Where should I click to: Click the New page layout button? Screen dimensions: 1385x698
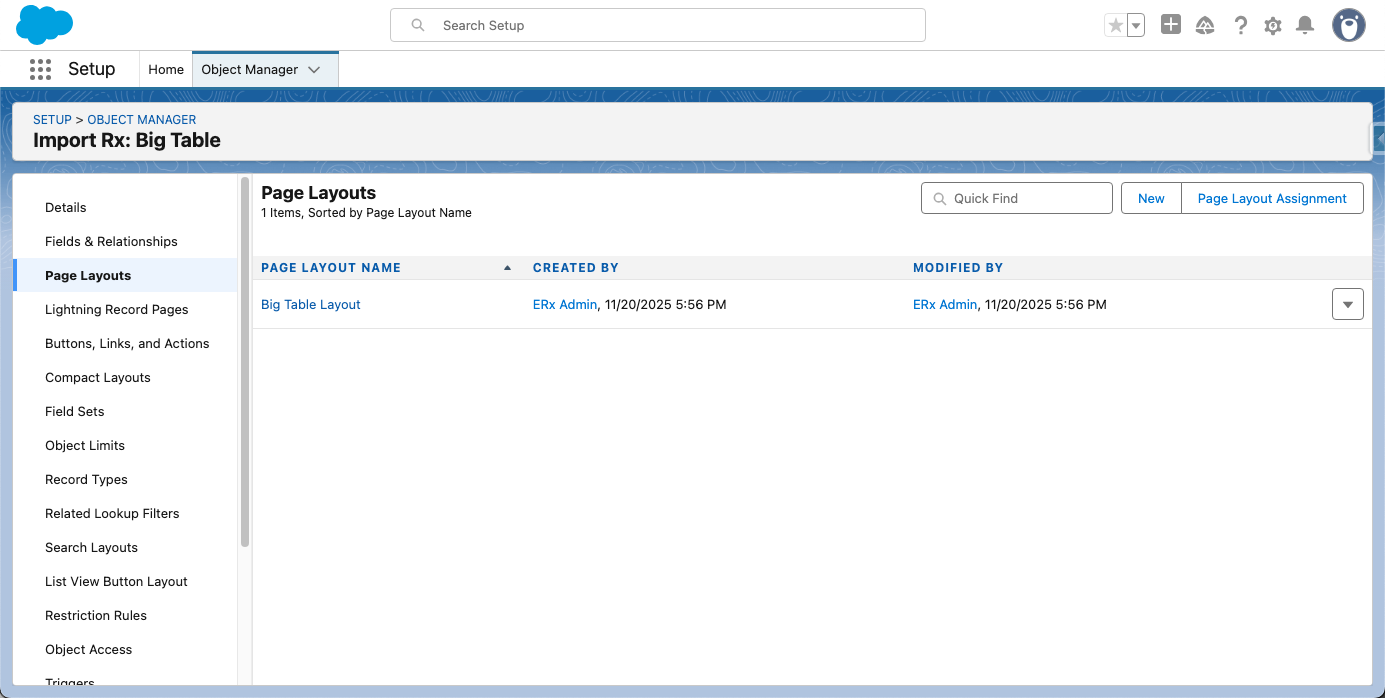point(1151,198)
